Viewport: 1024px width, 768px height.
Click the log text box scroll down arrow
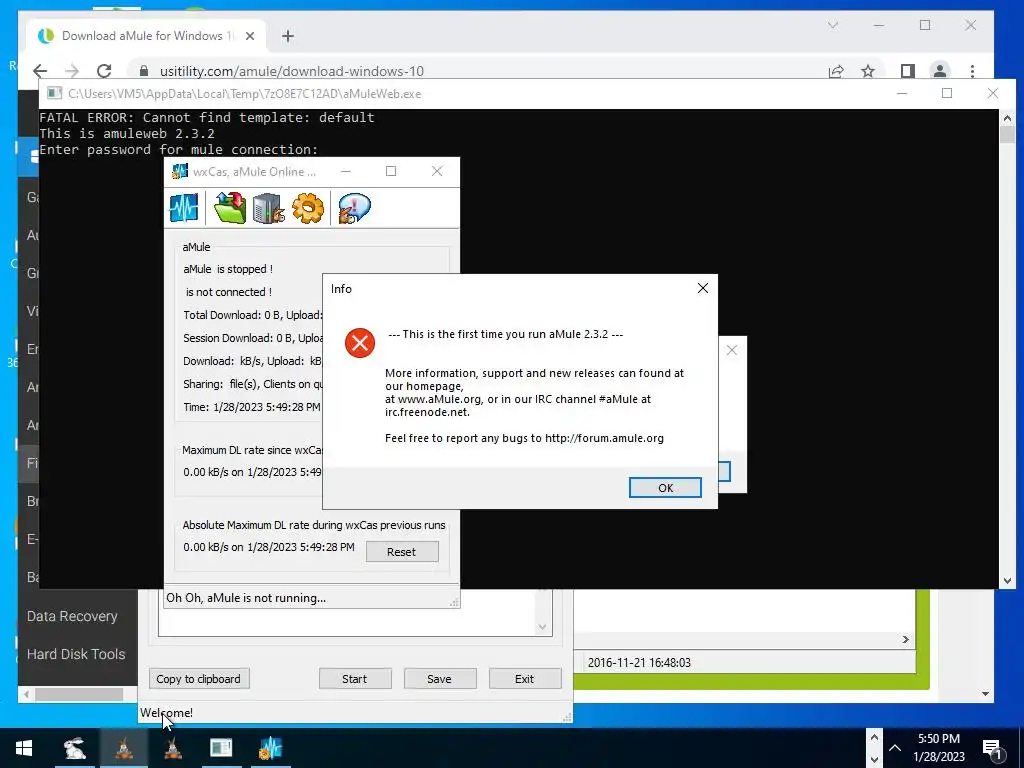[x=542, y=627]
